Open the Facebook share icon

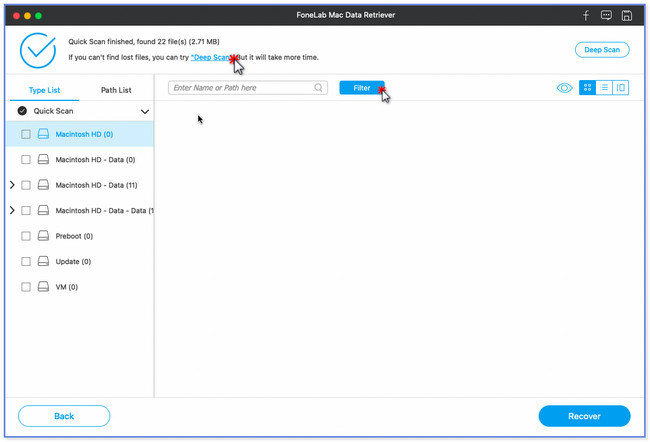pos(586,16)
